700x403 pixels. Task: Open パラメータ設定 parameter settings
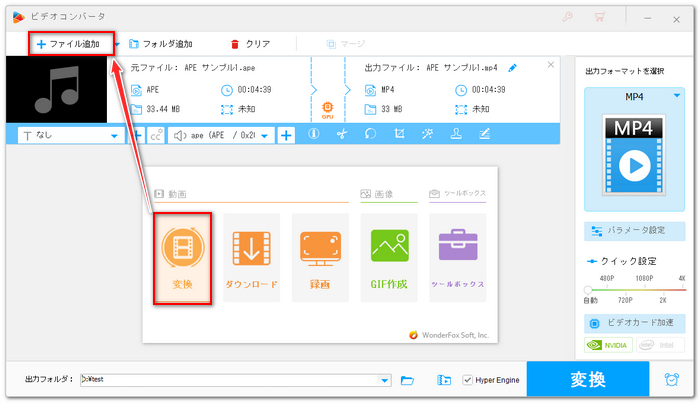click(634, 231)
